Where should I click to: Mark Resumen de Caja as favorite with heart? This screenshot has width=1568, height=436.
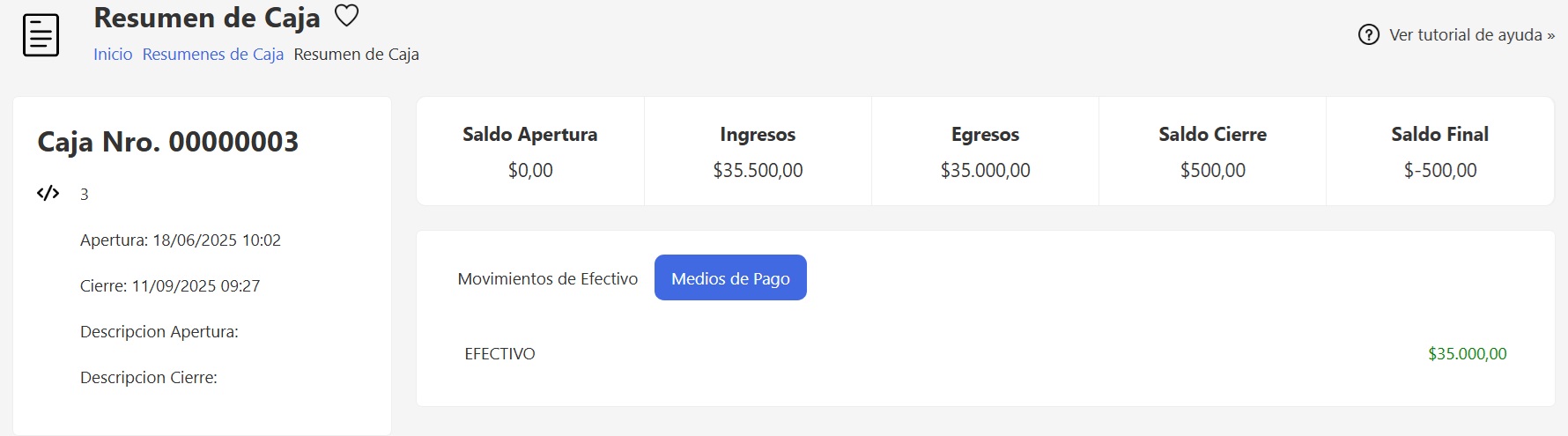tap(347, 16)
